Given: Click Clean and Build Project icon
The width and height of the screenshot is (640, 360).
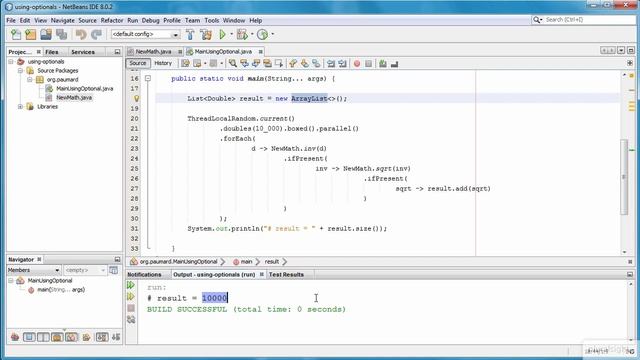Looking at the screenshot, I should (x=206, y=35).
